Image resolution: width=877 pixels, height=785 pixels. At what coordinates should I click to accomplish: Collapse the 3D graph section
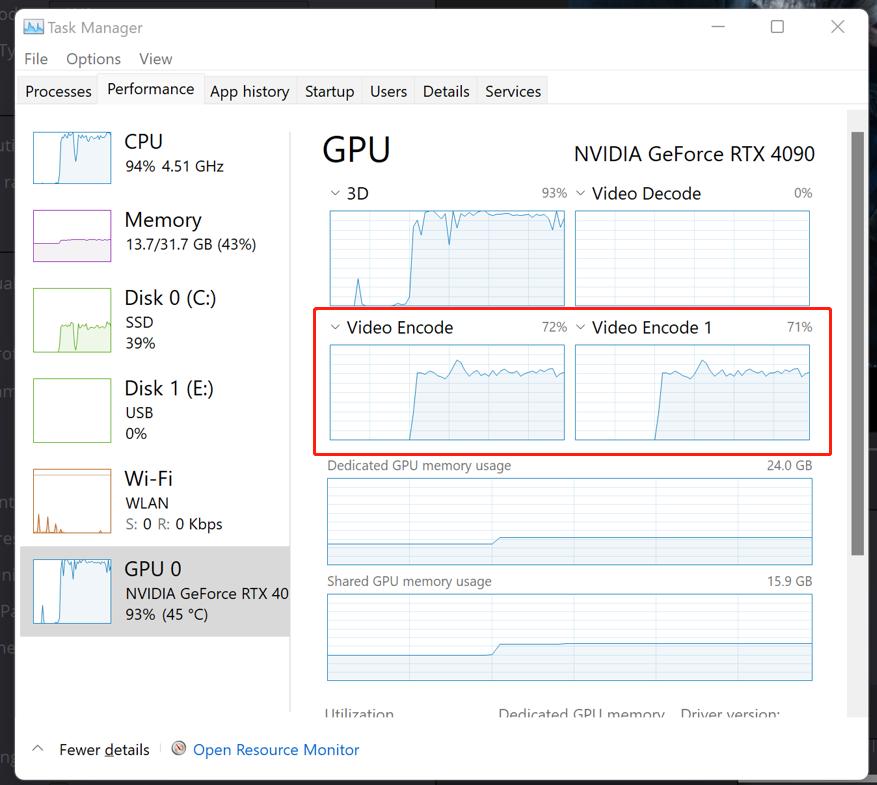coord(333,193)
